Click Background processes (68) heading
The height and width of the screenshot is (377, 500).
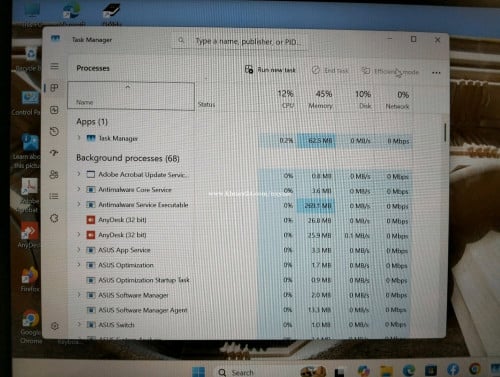(x=128, y=158)
